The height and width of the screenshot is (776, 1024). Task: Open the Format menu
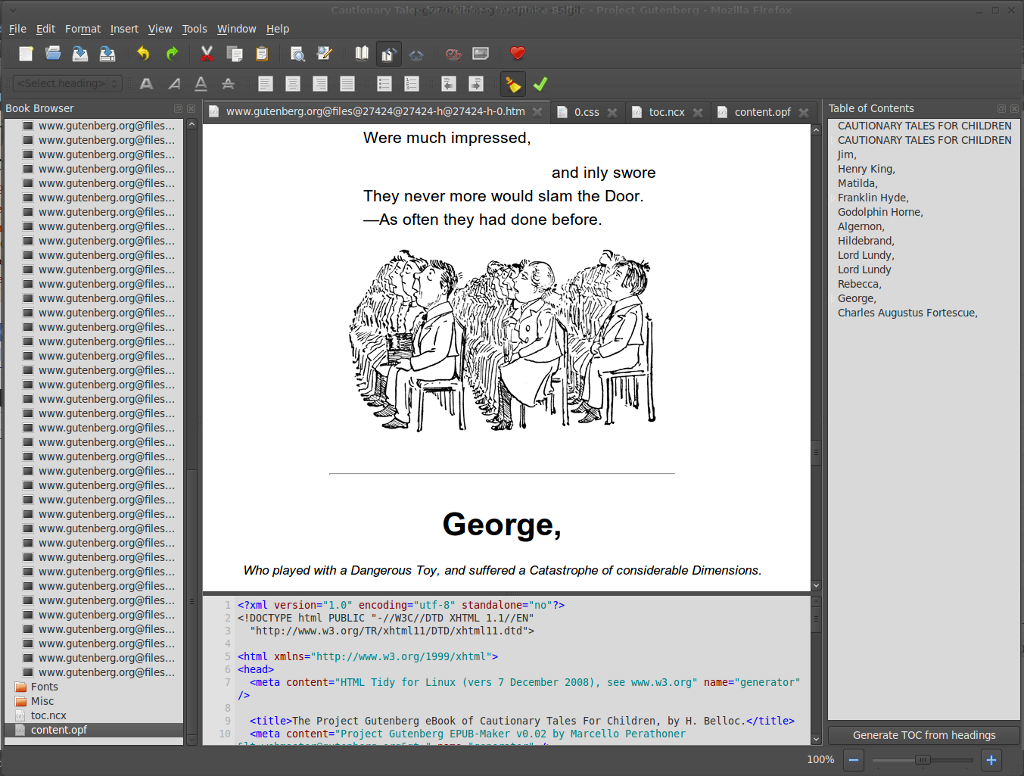(x=82, y=29)
